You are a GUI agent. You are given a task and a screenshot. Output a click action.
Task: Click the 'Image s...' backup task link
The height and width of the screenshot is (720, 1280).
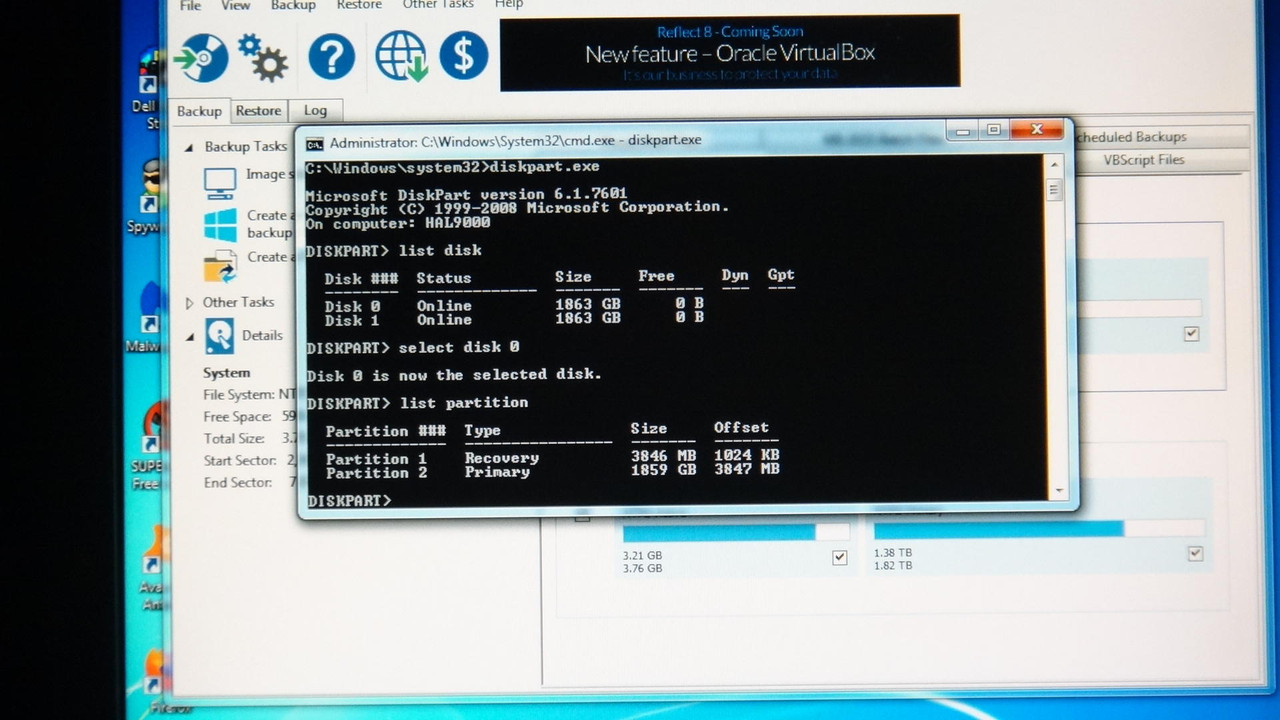(270, 174)
